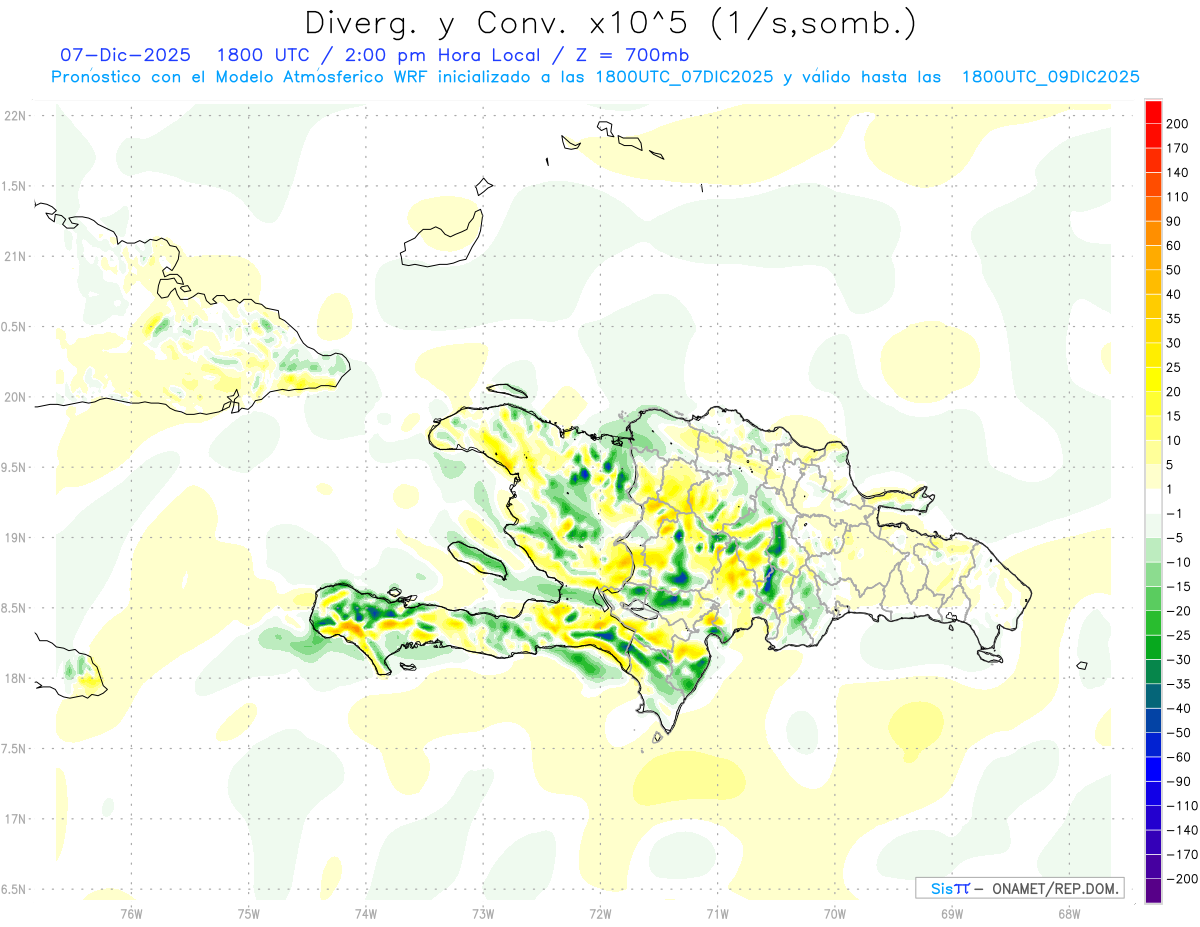Screen dimensions: 1200x927
Task: Click the yellow 20 color swatch in legend
Action: tap(1153, 380)
